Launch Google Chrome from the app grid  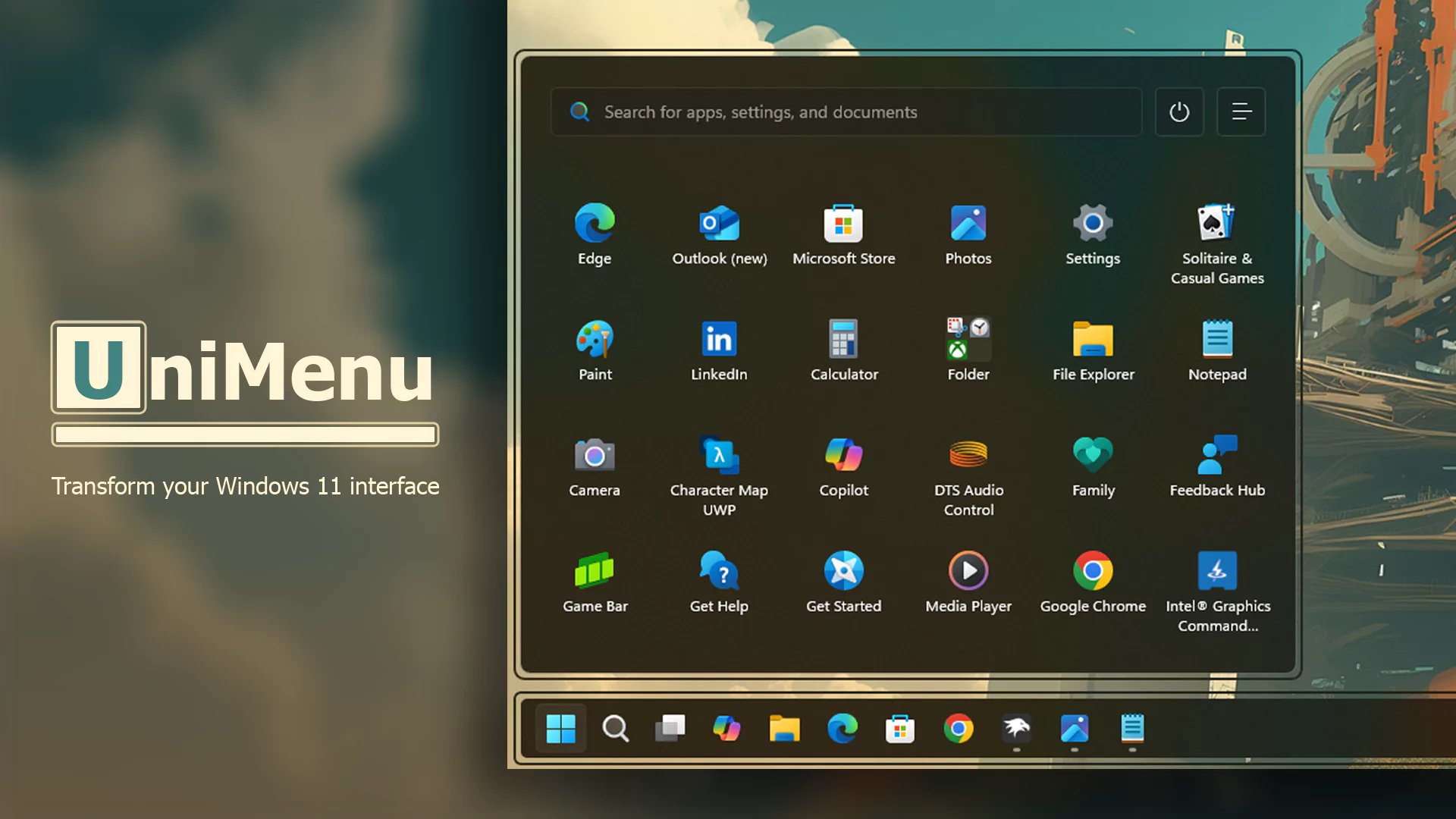point(1093,582)
